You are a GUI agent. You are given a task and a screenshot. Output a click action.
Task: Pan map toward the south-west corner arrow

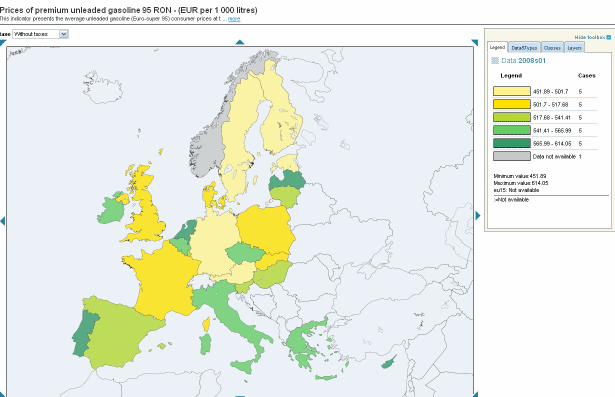pos(2,394)
